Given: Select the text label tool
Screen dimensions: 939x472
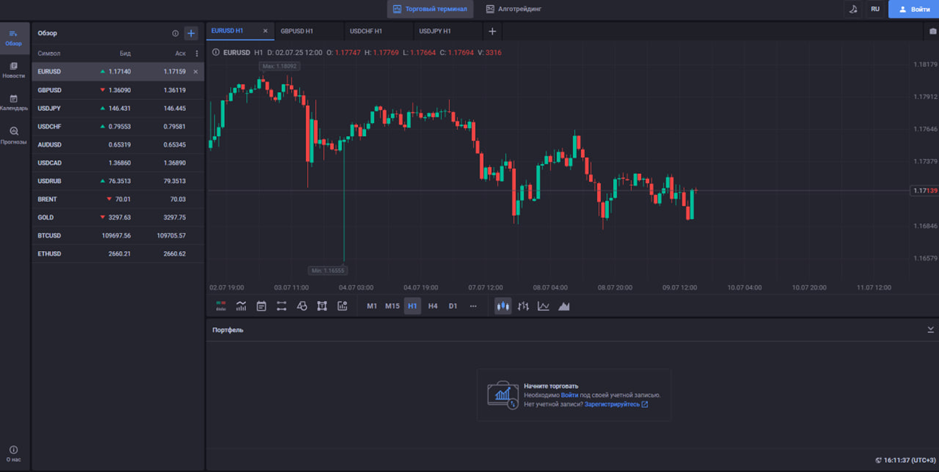Looking at the screenshot, I should 322,306.
